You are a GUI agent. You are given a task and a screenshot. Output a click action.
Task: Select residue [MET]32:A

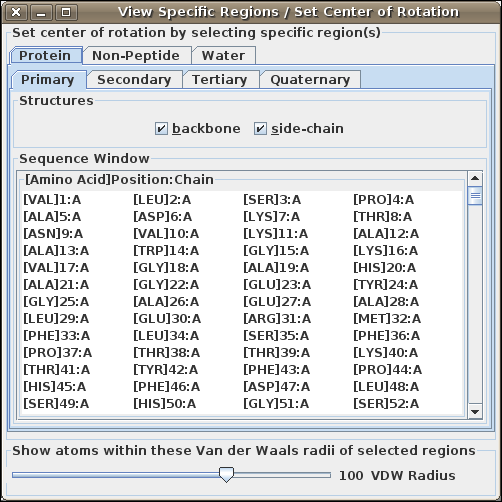[x=387, y=319]
